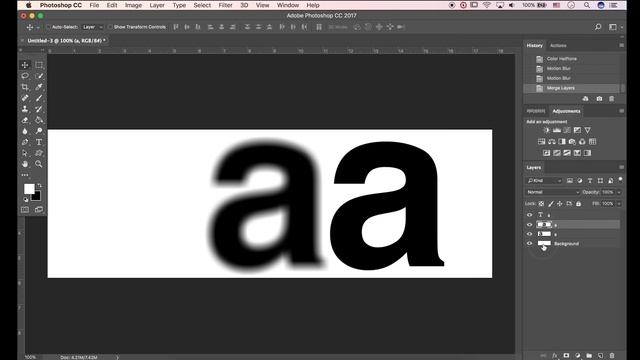Toggle lock all padlock icon
The height and width of the screenshot is (360, 640).
coord(578,203)
